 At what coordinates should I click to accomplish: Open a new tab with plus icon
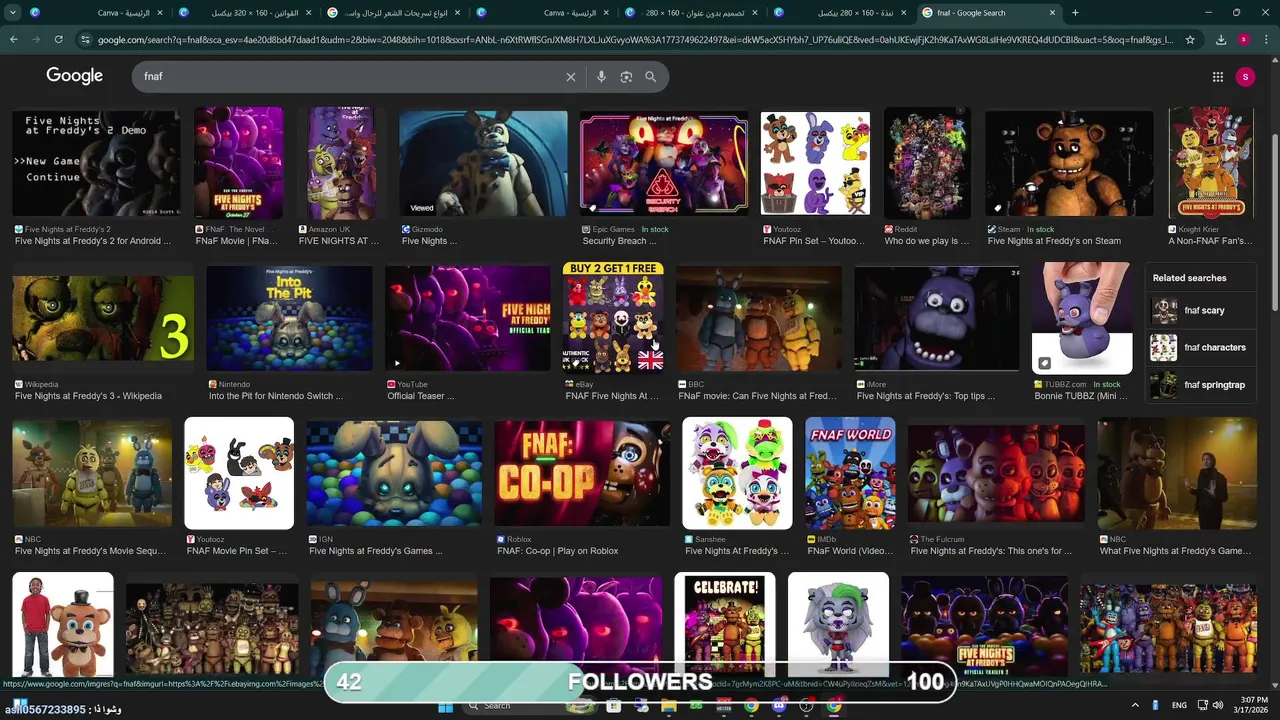(1075, 13)
